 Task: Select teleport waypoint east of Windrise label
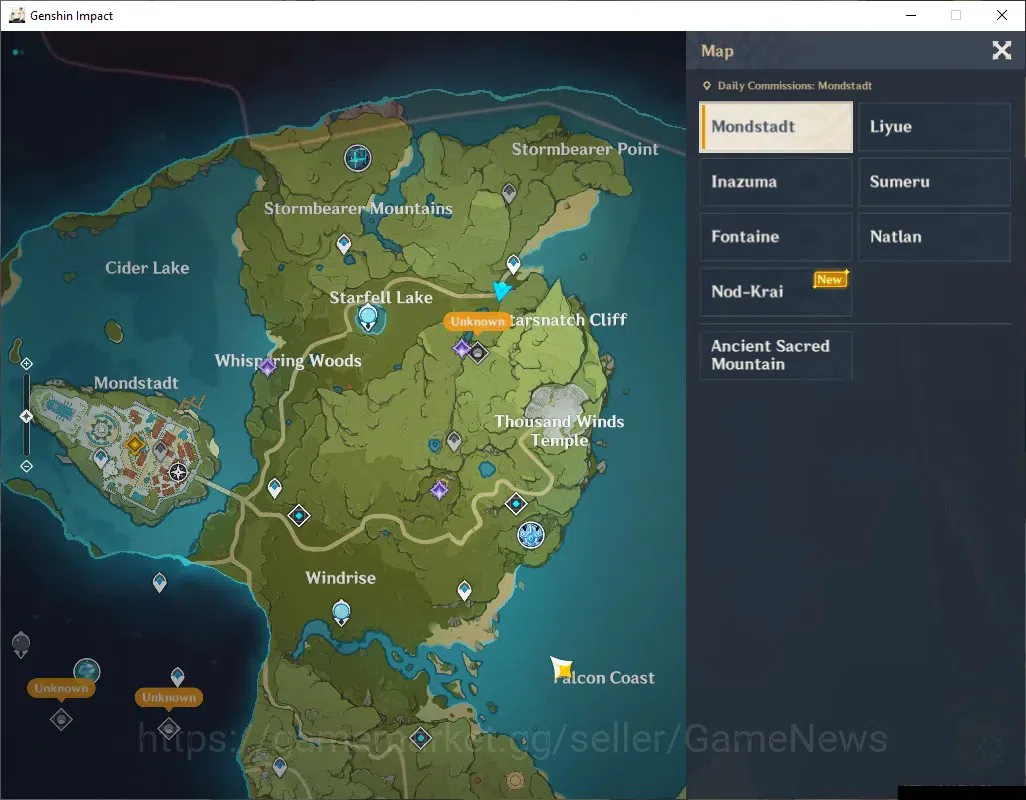[464, 591]
